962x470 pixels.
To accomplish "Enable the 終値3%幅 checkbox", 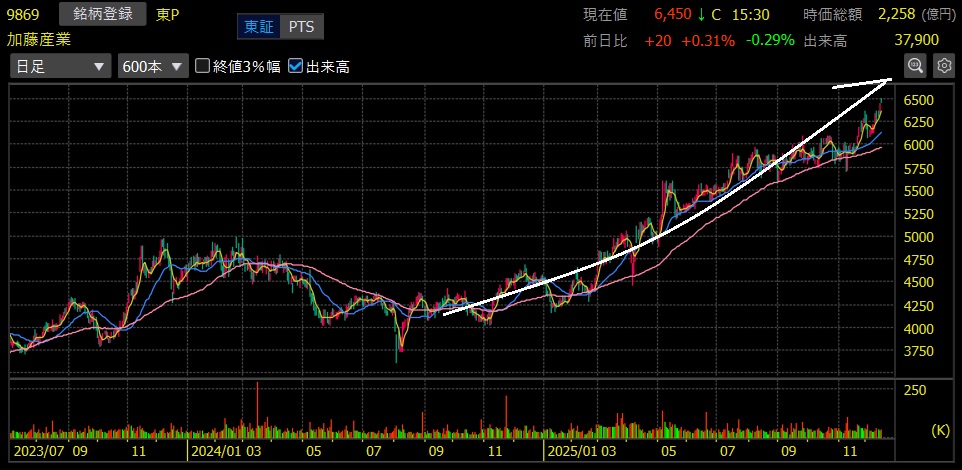I will click(203, 66).
